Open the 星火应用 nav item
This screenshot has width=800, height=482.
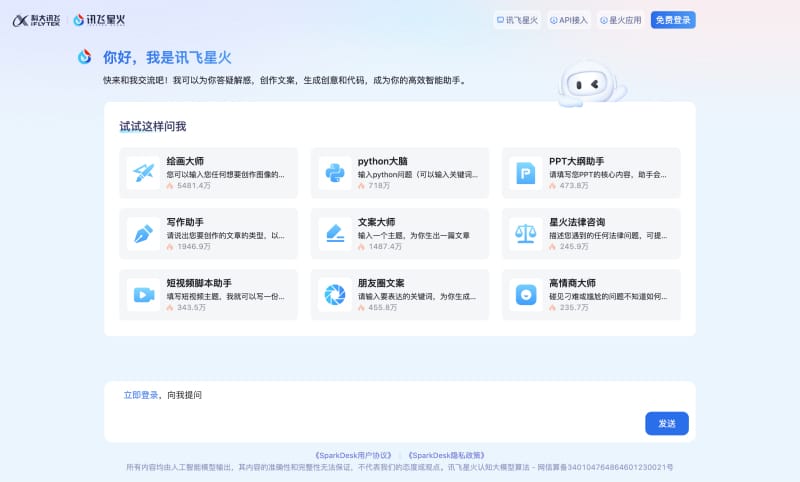point(621,20)
